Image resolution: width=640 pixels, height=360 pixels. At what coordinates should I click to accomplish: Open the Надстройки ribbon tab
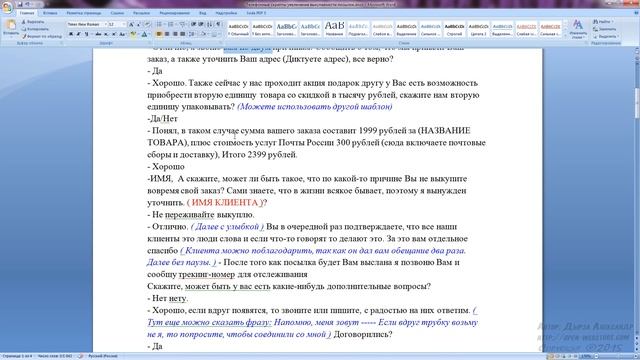tap(226, 13)
